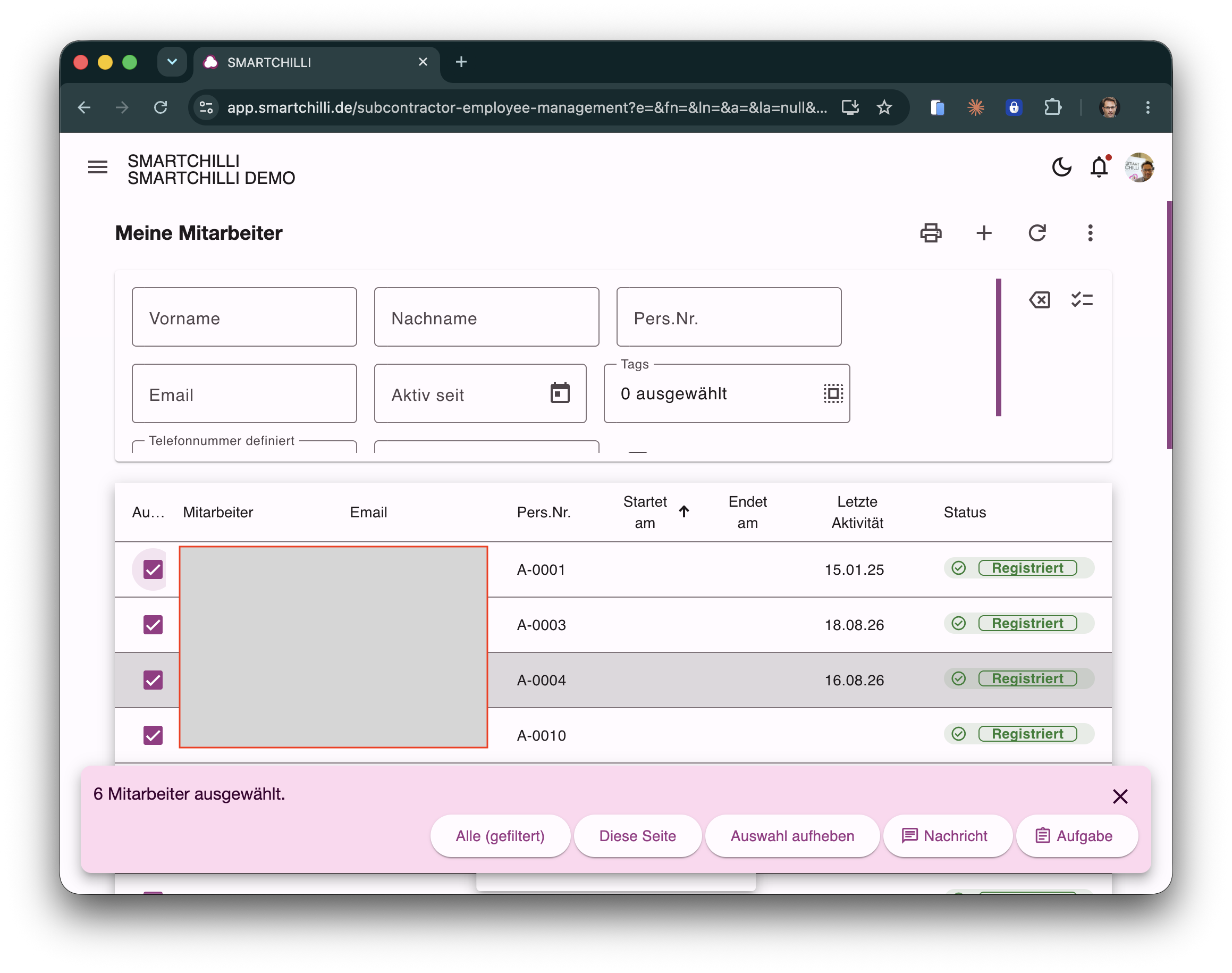Print the employee list

(931, 233)
